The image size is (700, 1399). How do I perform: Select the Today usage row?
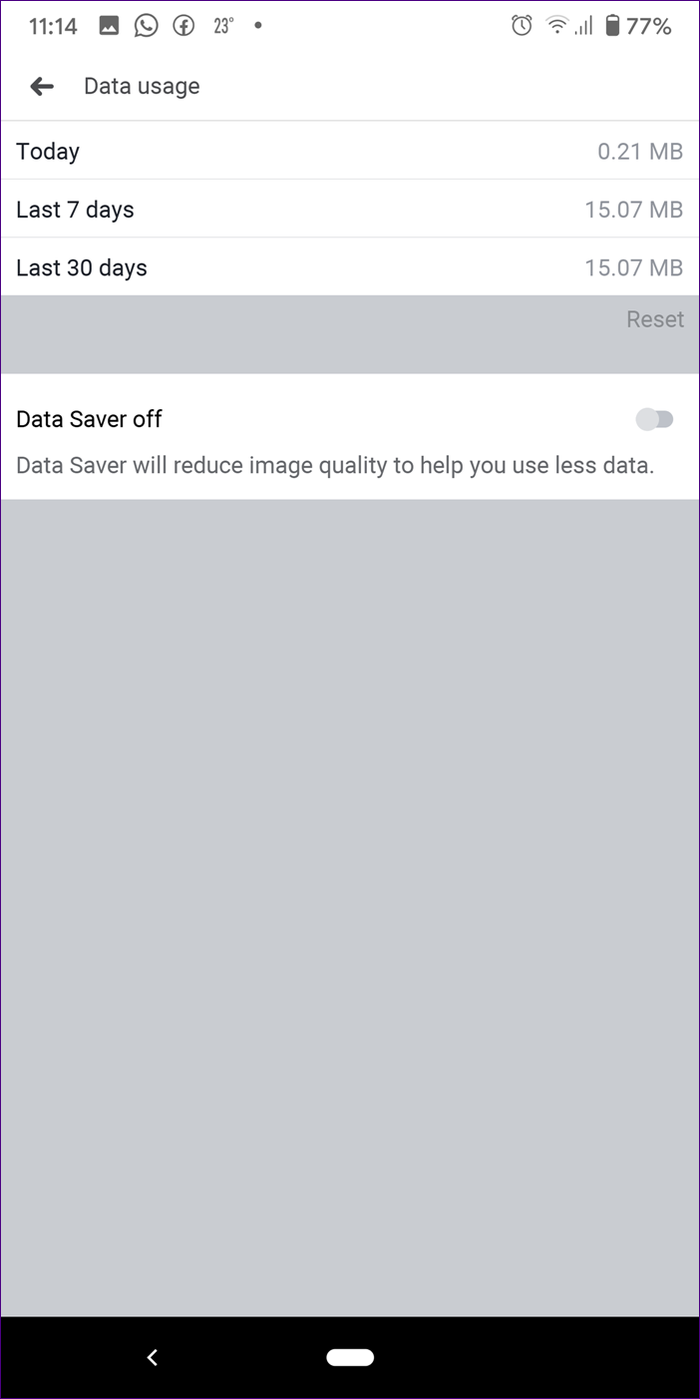coord(349,151)
